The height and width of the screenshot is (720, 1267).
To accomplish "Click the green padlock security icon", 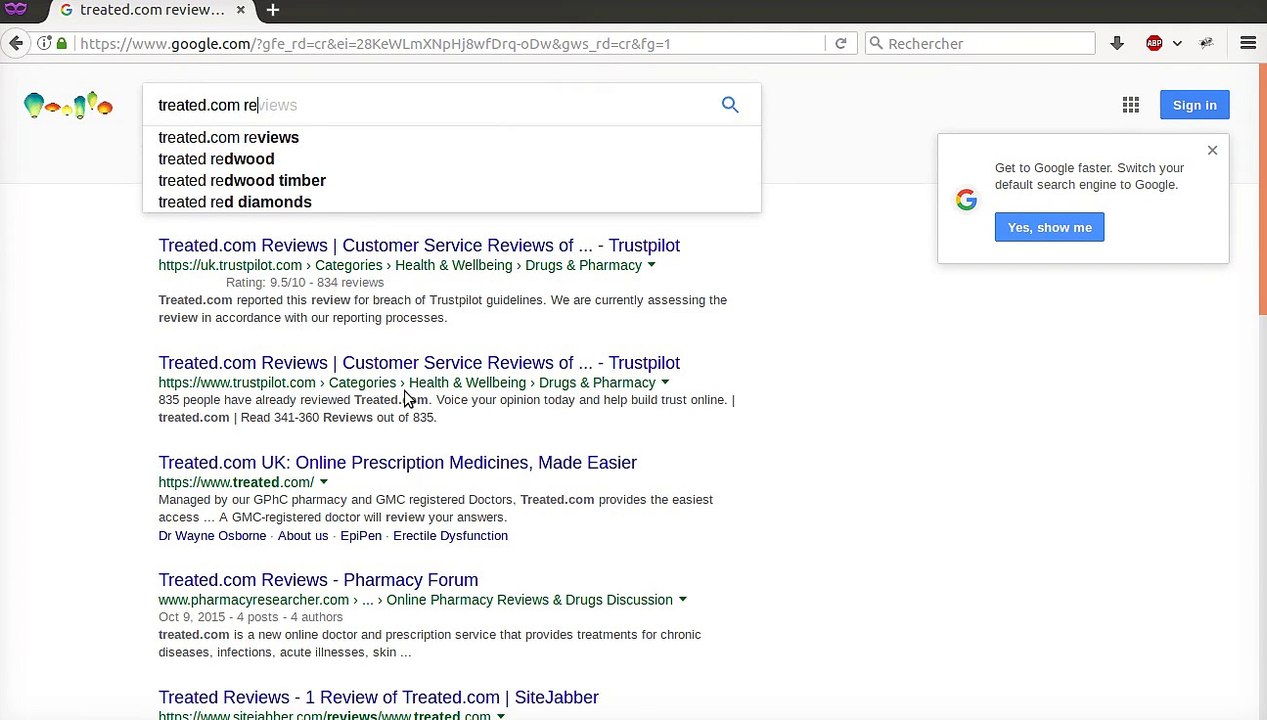I will (62, 43).
